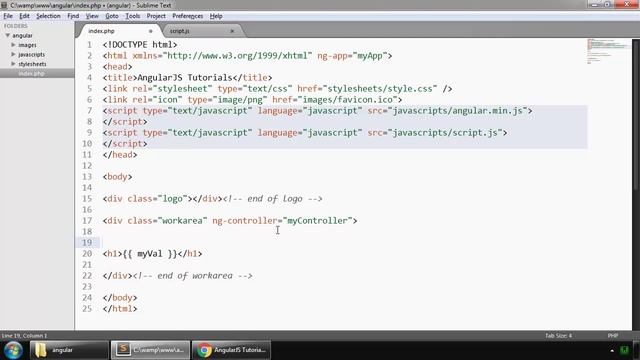
Task: Click the </body> closing tag on line 24
Action: point(120,298)
